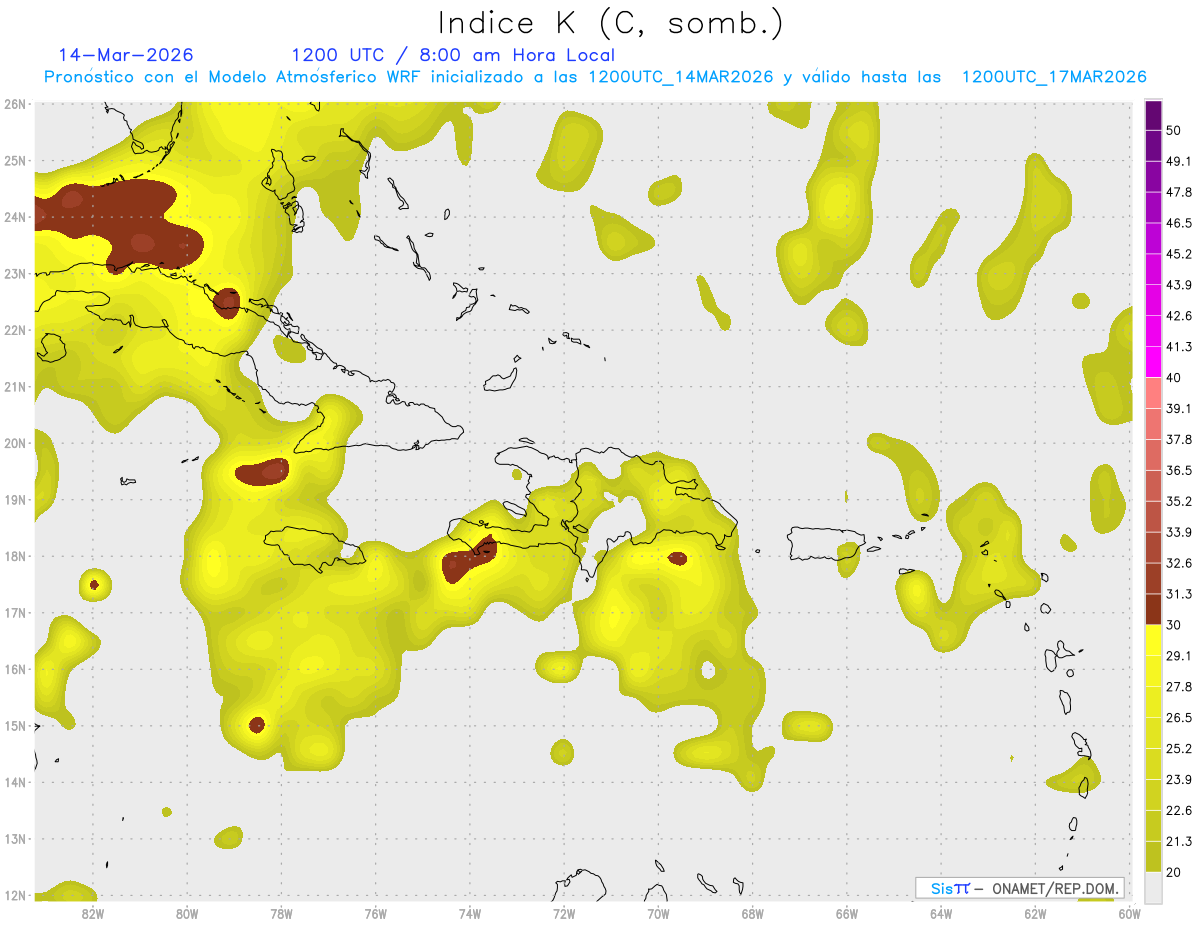This screenshot has height=927, width=1200.
Task: Click the longitude label '62W'
Action: coord(1035,913)
